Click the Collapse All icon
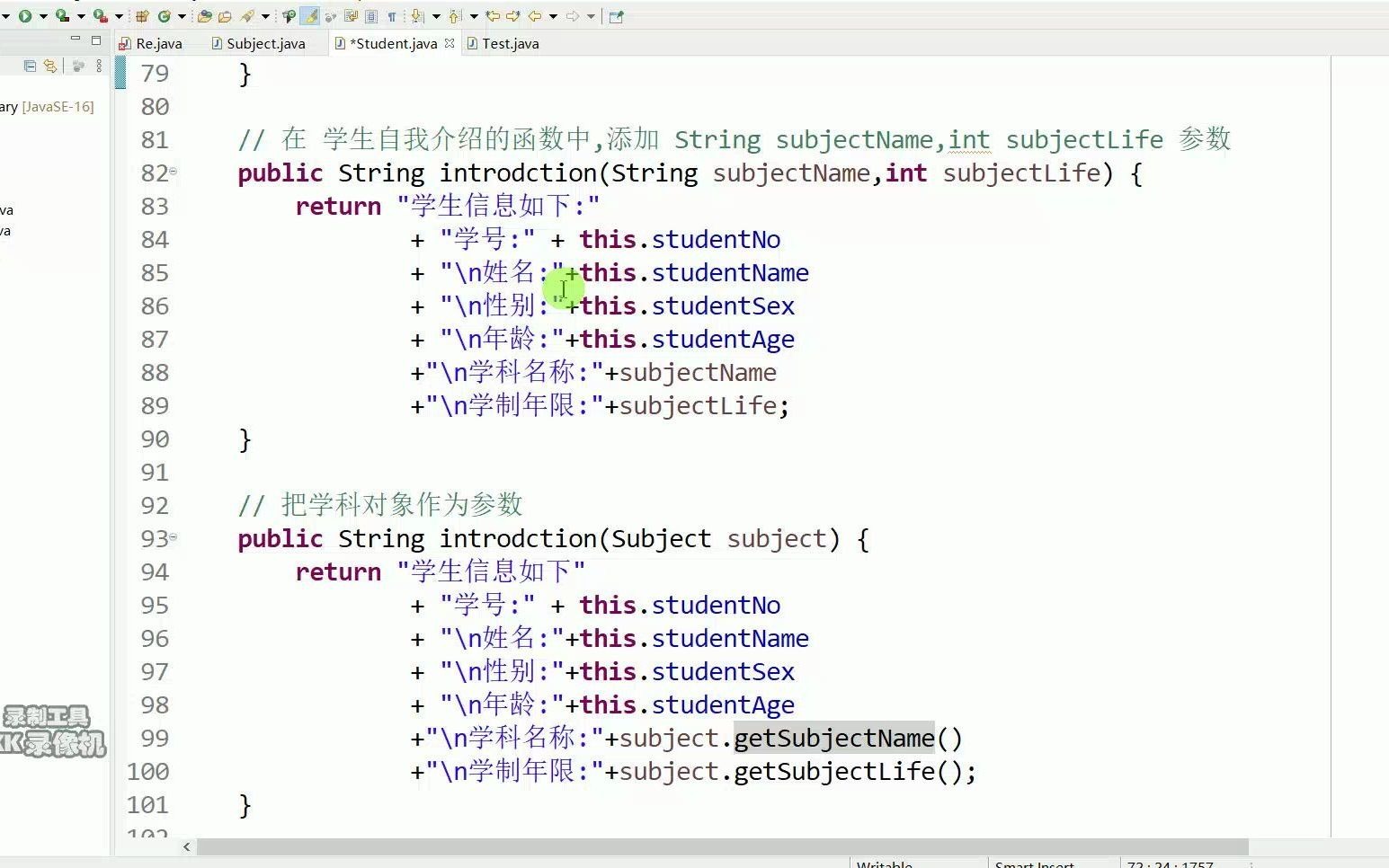1389x868 pixels. click(30, 66)
